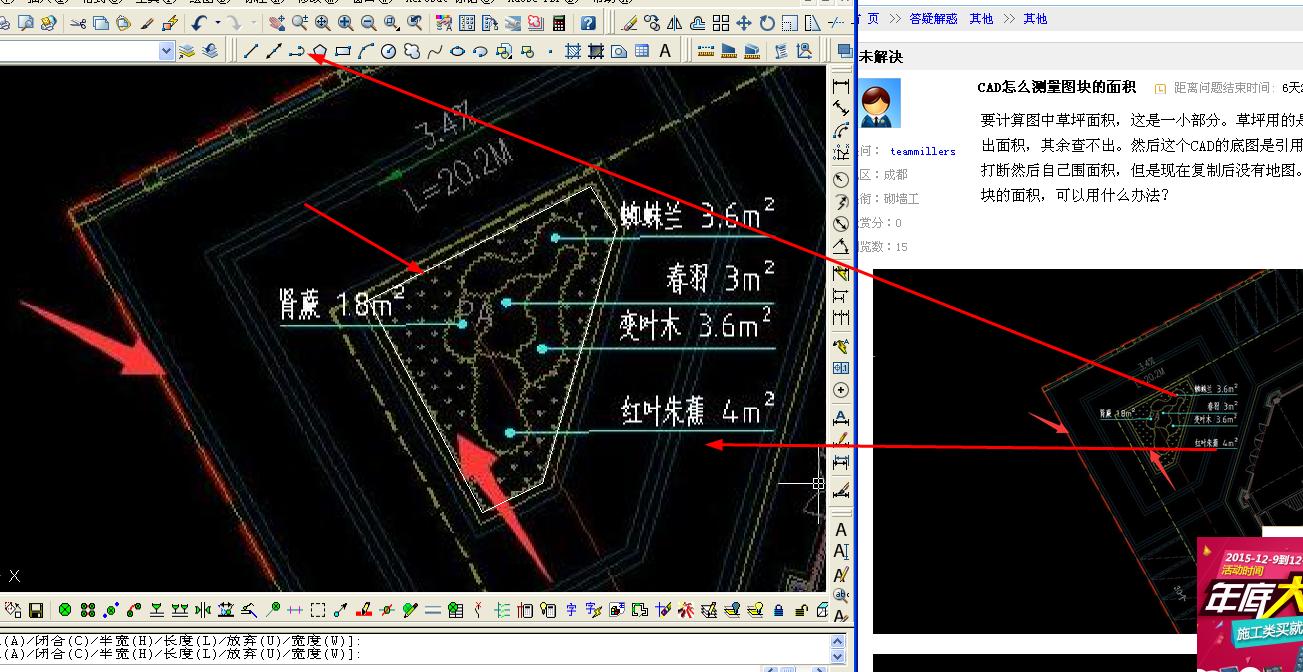Image resolution: width=1303 pixels, height=672 pixels.
Task: Click the asker's avatar picture
Action: [x=881, y=103]
